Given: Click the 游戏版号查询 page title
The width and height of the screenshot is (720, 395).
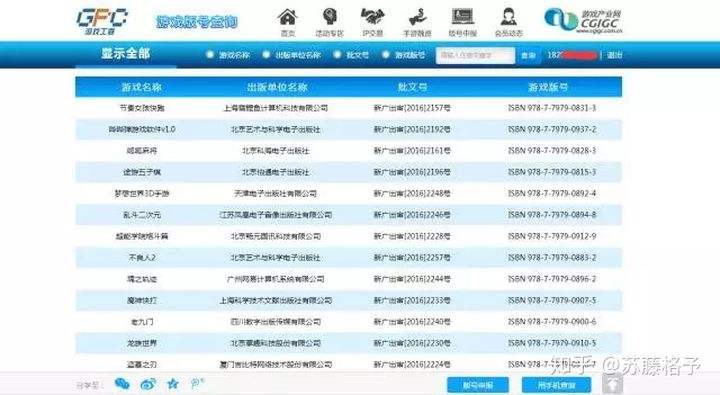Looking at the screenshot, I should 197,22.
